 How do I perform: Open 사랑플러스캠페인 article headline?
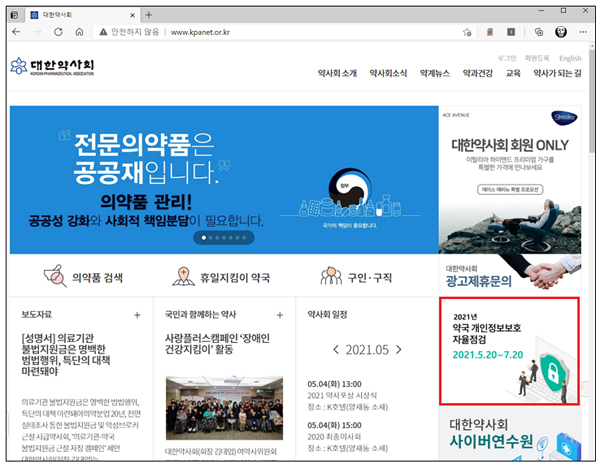(x=217, y=343)
